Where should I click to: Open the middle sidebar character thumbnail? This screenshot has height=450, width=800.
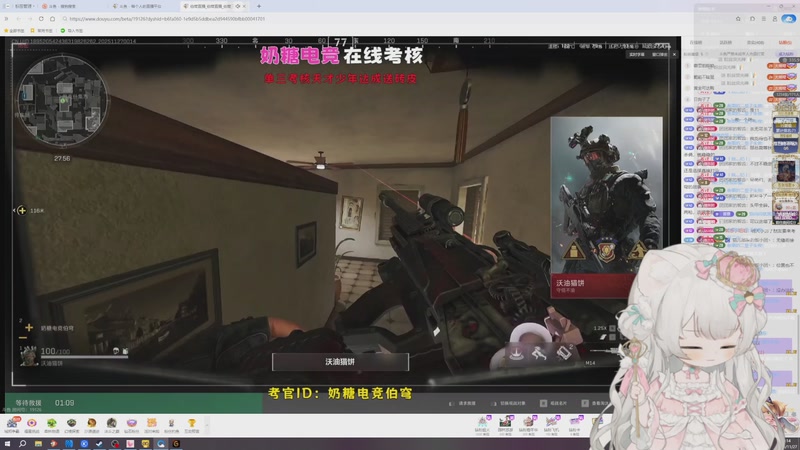pyautogui.click(x=786, y=171)
